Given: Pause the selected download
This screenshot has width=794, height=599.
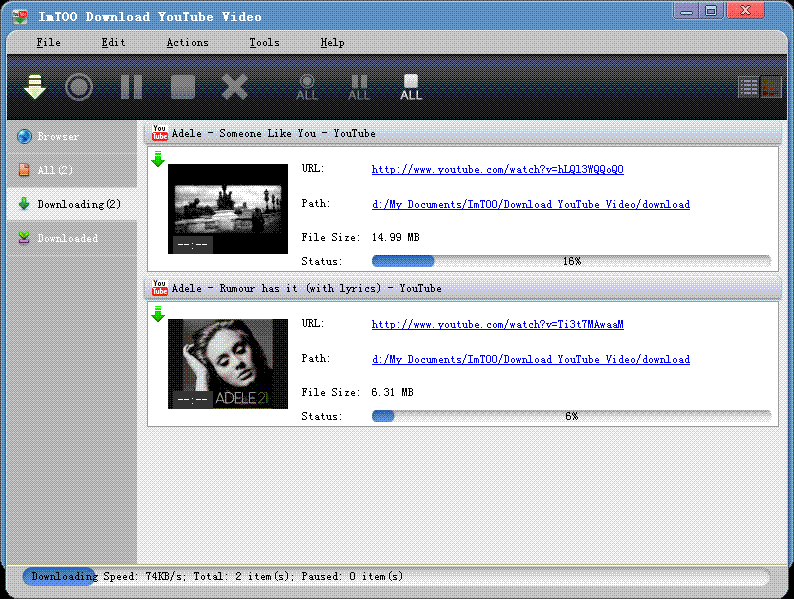Looking at the screenshot, I should pos(132,87).
